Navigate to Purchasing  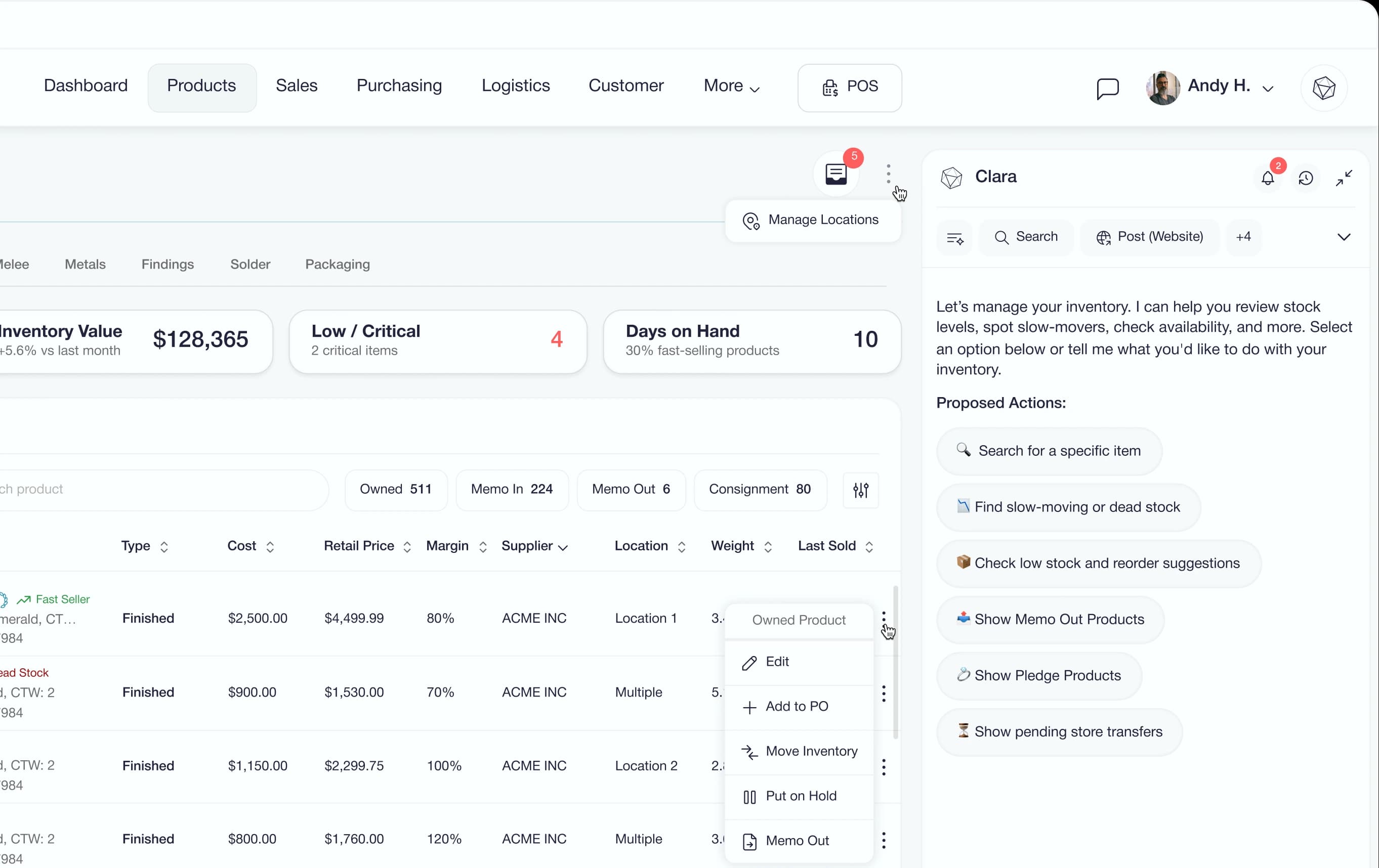coord(399,86)
